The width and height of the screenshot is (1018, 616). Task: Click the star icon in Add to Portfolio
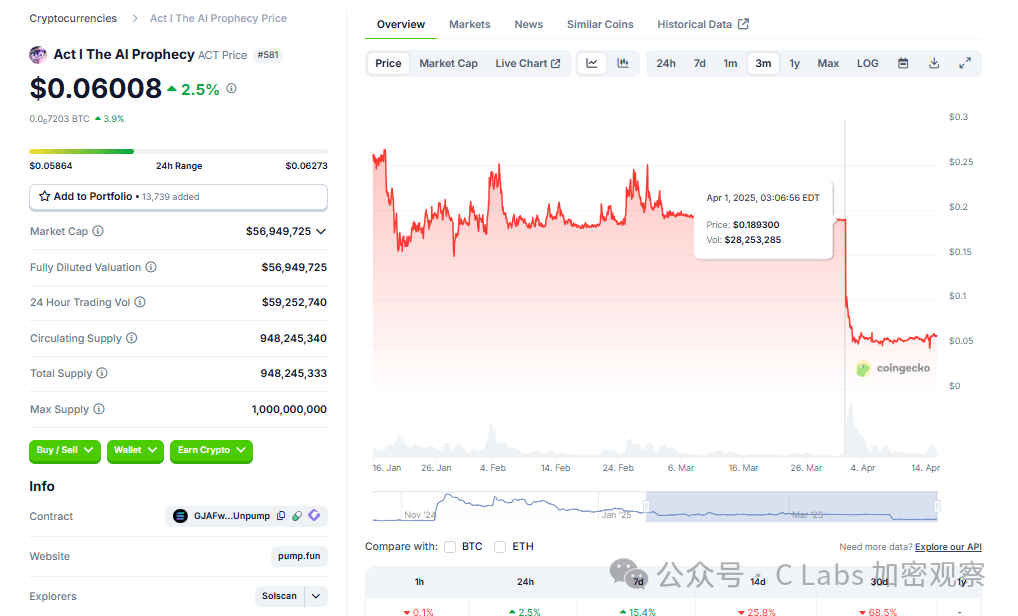coord(44,196)
